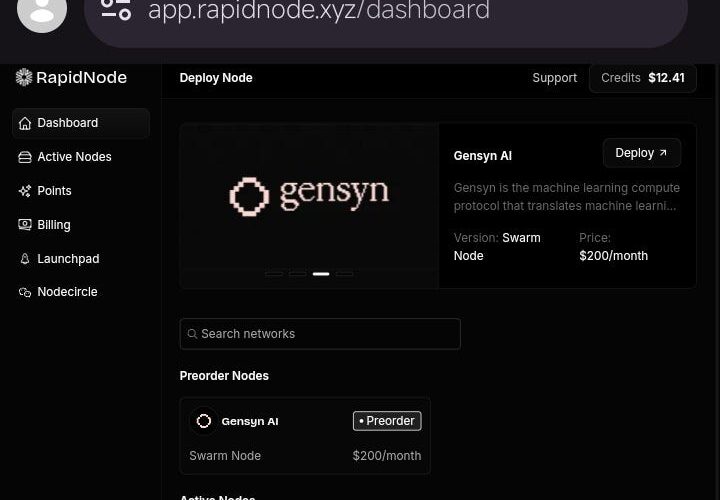Click the 'Preorder Nodes' section heading
This screenshot has width=720, height=500.
[x=224, y=376]
